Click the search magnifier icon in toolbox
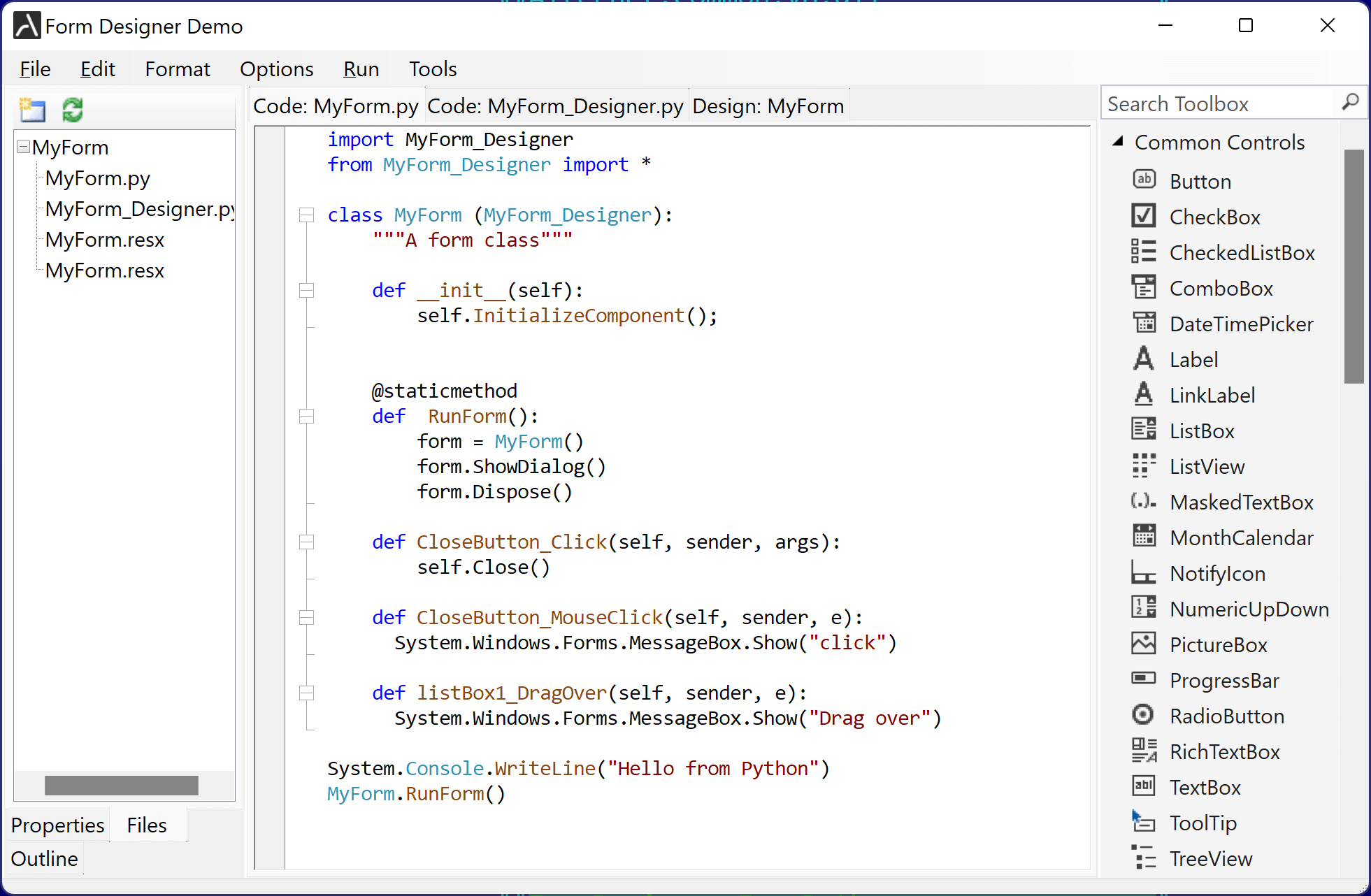 point(1350,103)
